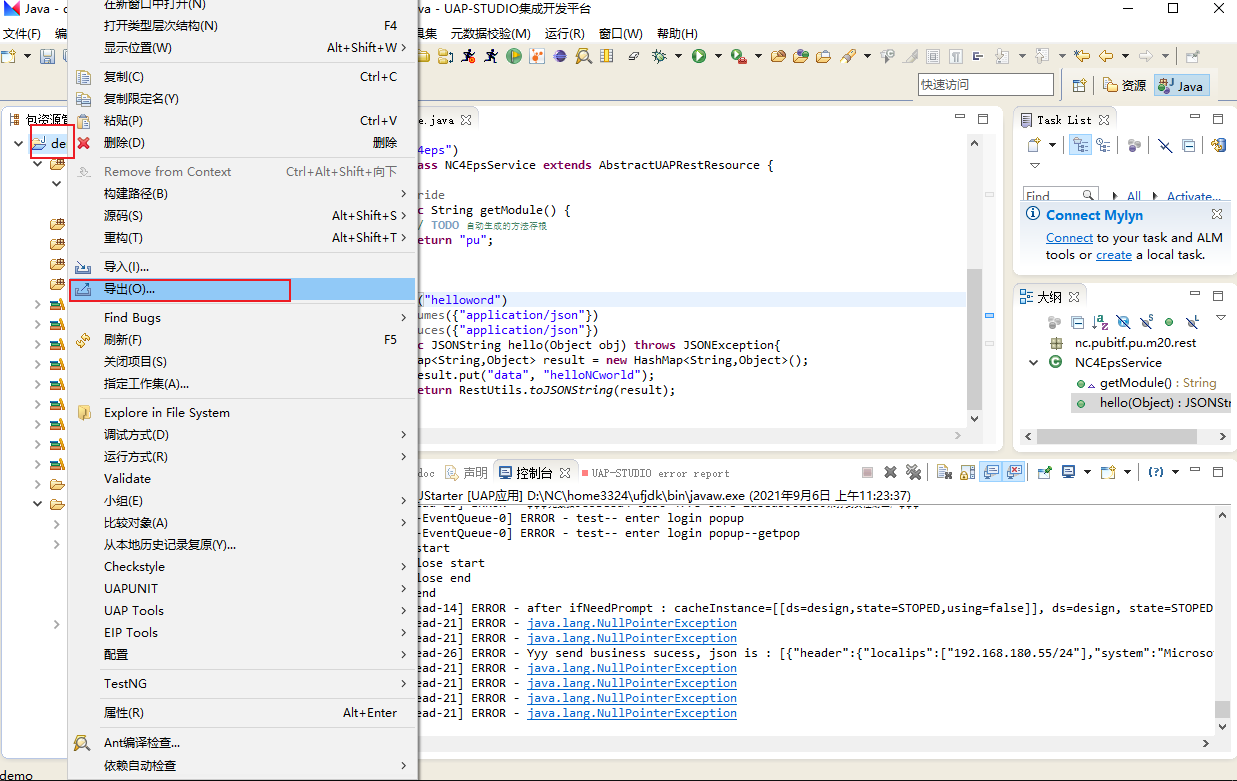Select Explore in File System menu item
This screenshot has height=781, width=1237.
241,413
